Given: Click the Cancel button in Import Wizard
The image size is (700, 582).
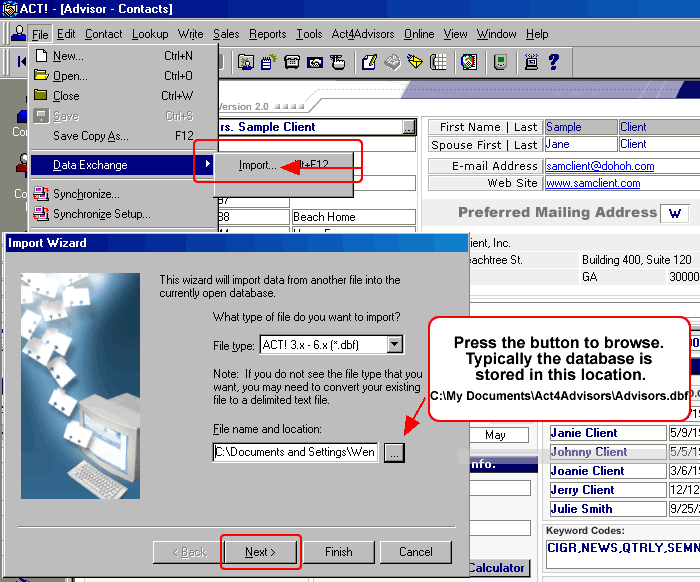Looking at the screenshot, I should tap(416, 552).
